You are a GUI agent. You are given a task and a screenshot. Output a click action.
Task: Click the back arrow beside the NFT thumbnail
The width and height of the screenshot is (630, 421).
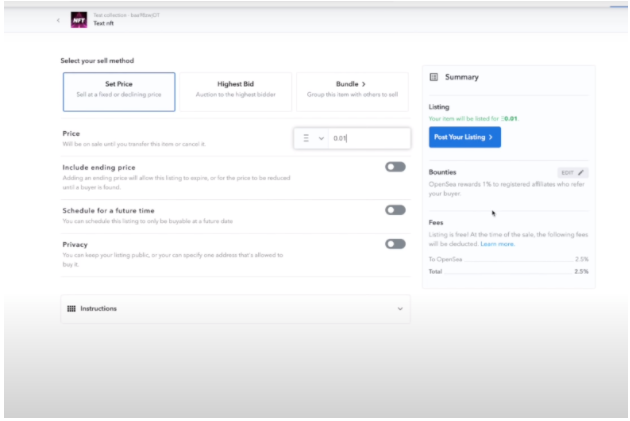[x=58, y=20]
